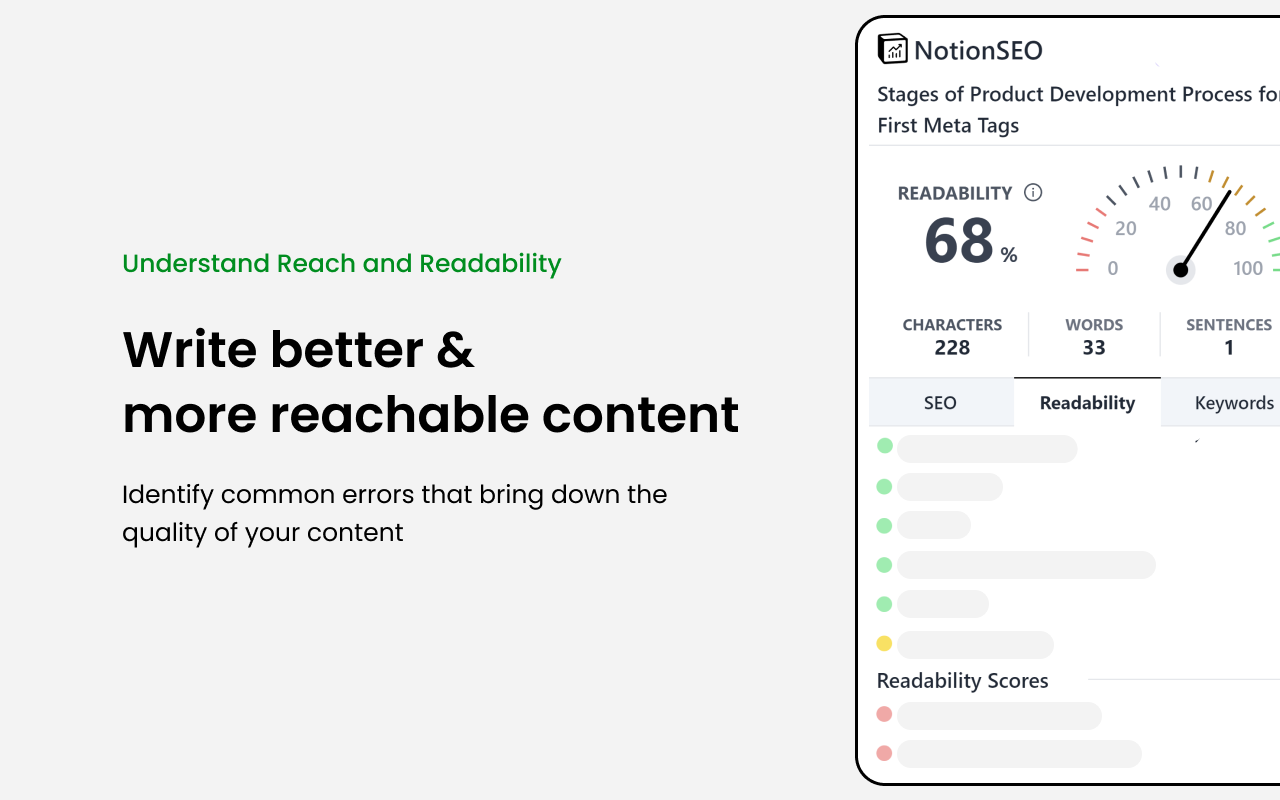Viewport: 1280px width, 800px height.
Task: Select the Readability tab
Action: (1087, 402)
